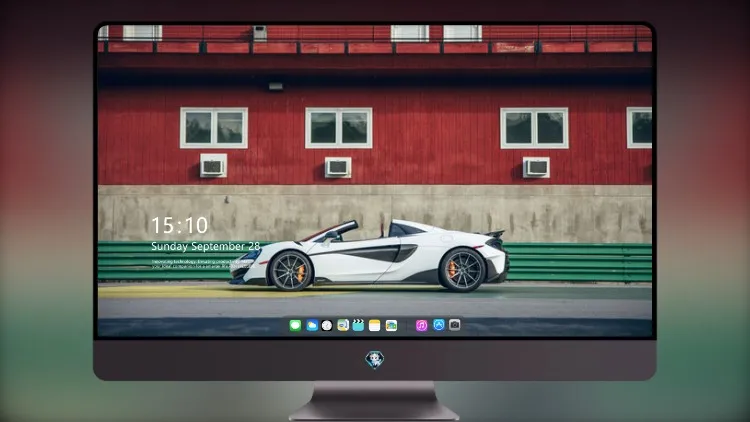
Task: Open the yellow Notes app in the dock
Action: [x=375, y=326]
